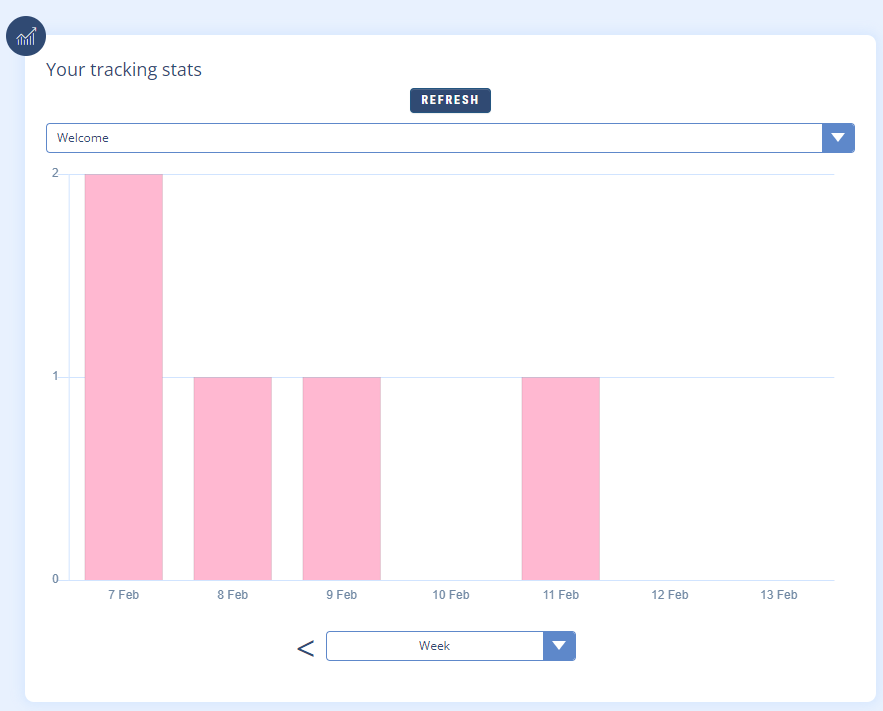
Task: Open the Welcome dropdown arrow
Action: point(837,138)
